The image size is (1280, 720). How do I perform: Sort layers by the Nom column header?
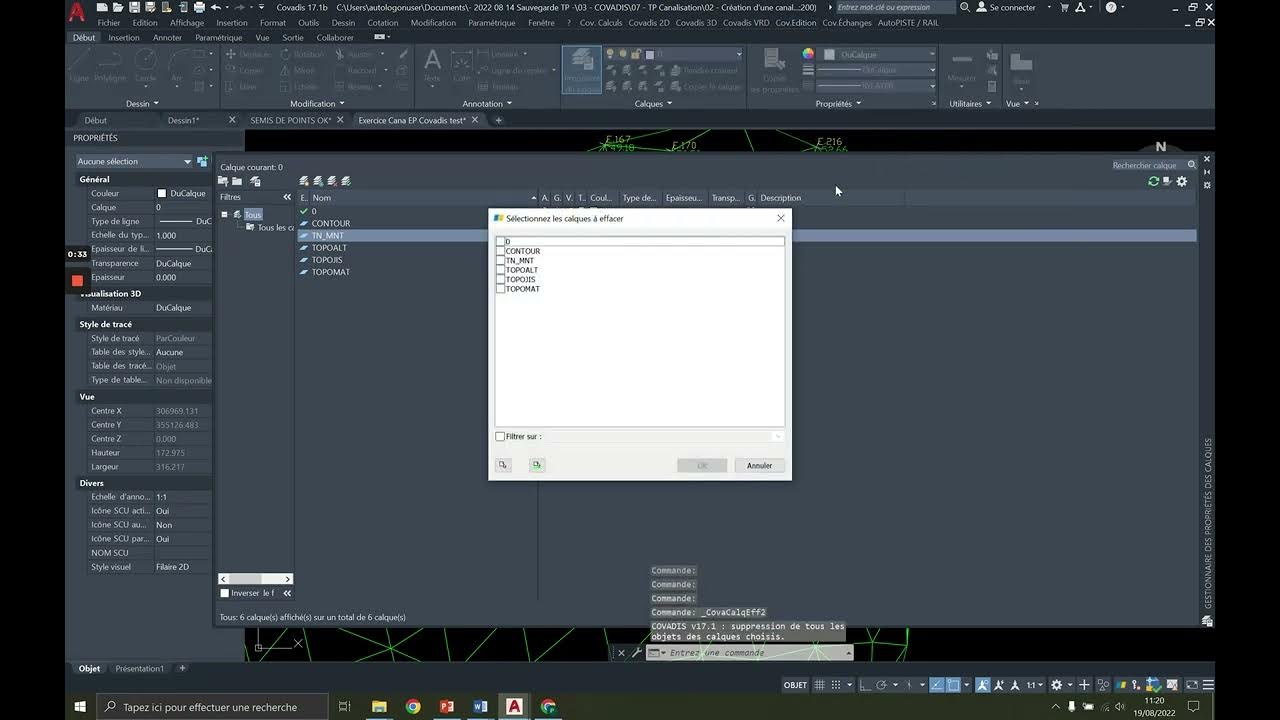point(321,198)
